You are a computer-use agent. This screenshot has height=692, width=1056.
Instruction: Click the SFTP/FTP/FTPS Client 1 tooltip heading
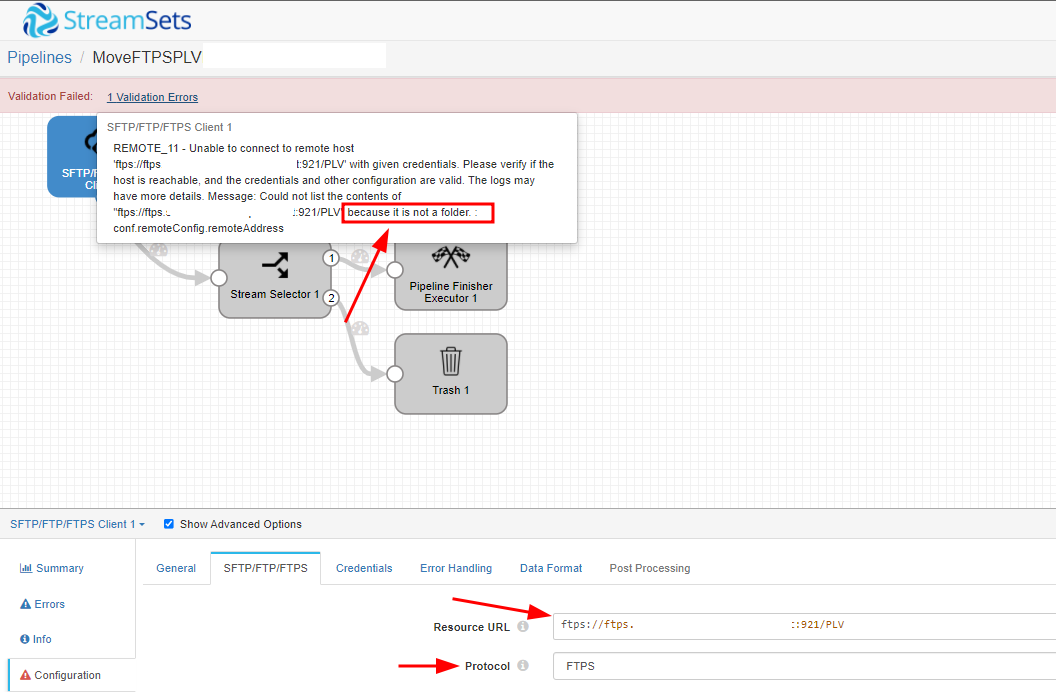169,127
